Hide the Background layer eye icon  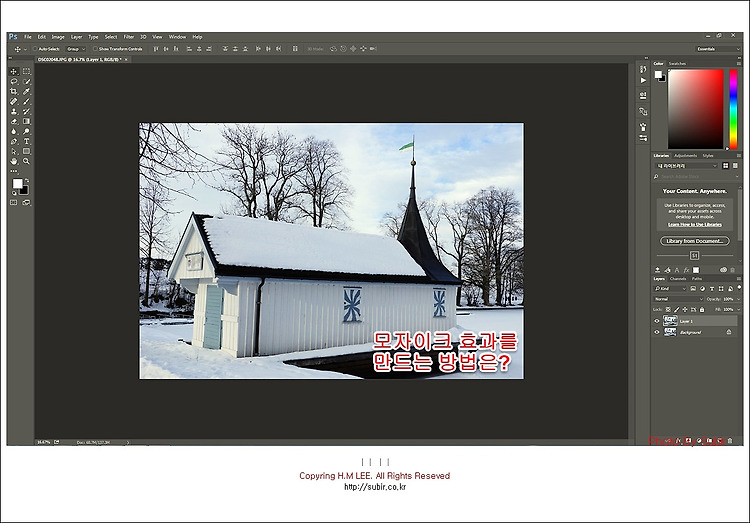point(657,332)
